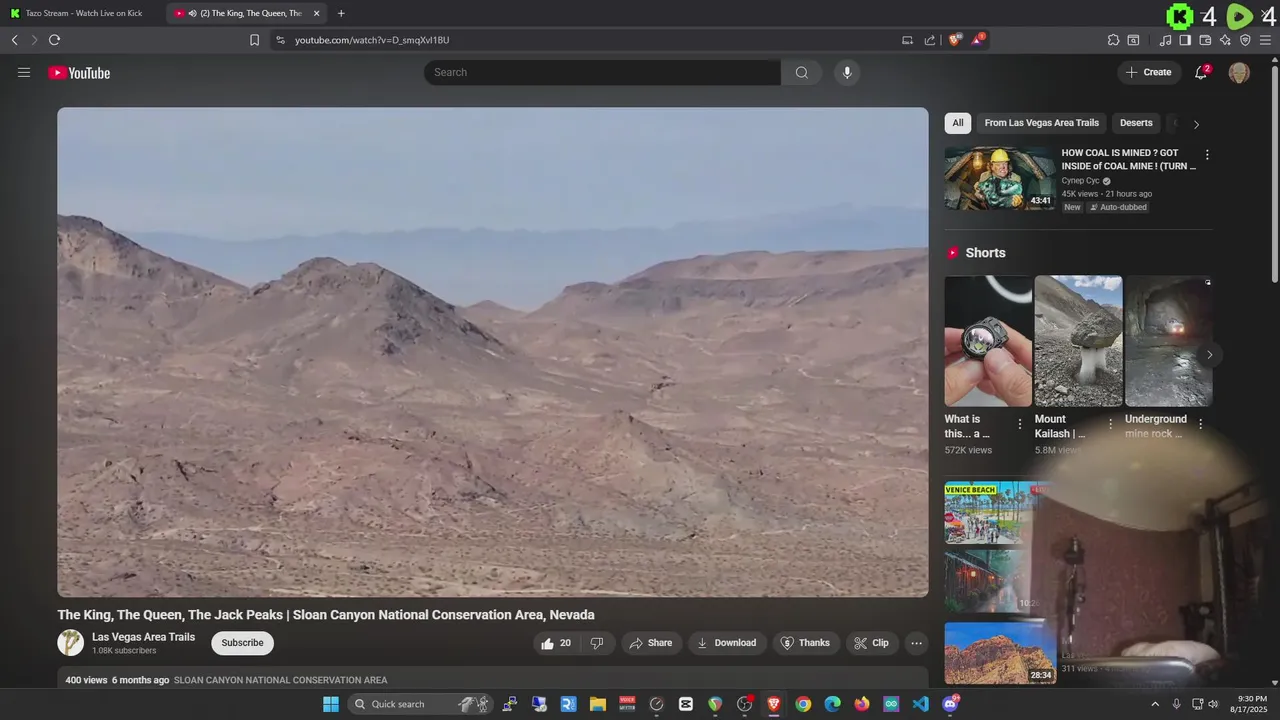Open Brave VPN shield icon
The image size is (1280, 720).
point(1245,40)
